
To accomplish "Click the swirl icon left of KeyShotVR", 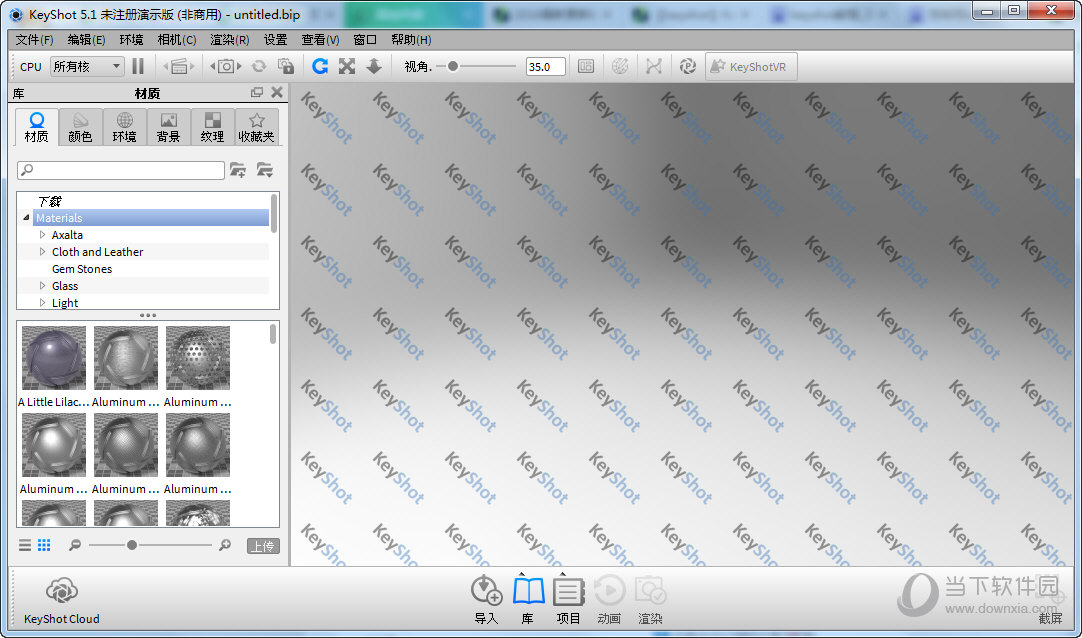I will pos(687,66).
